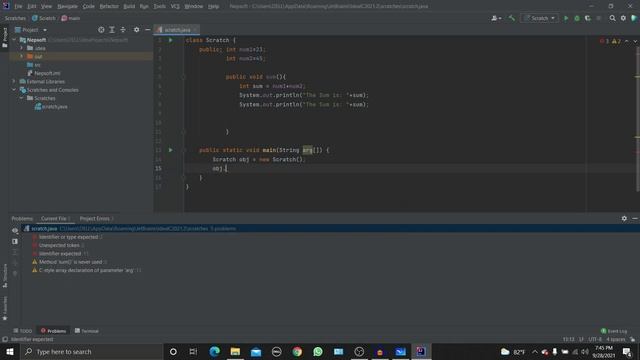
Task: Locate the opened file in Project tree
Action: (101, 30)
